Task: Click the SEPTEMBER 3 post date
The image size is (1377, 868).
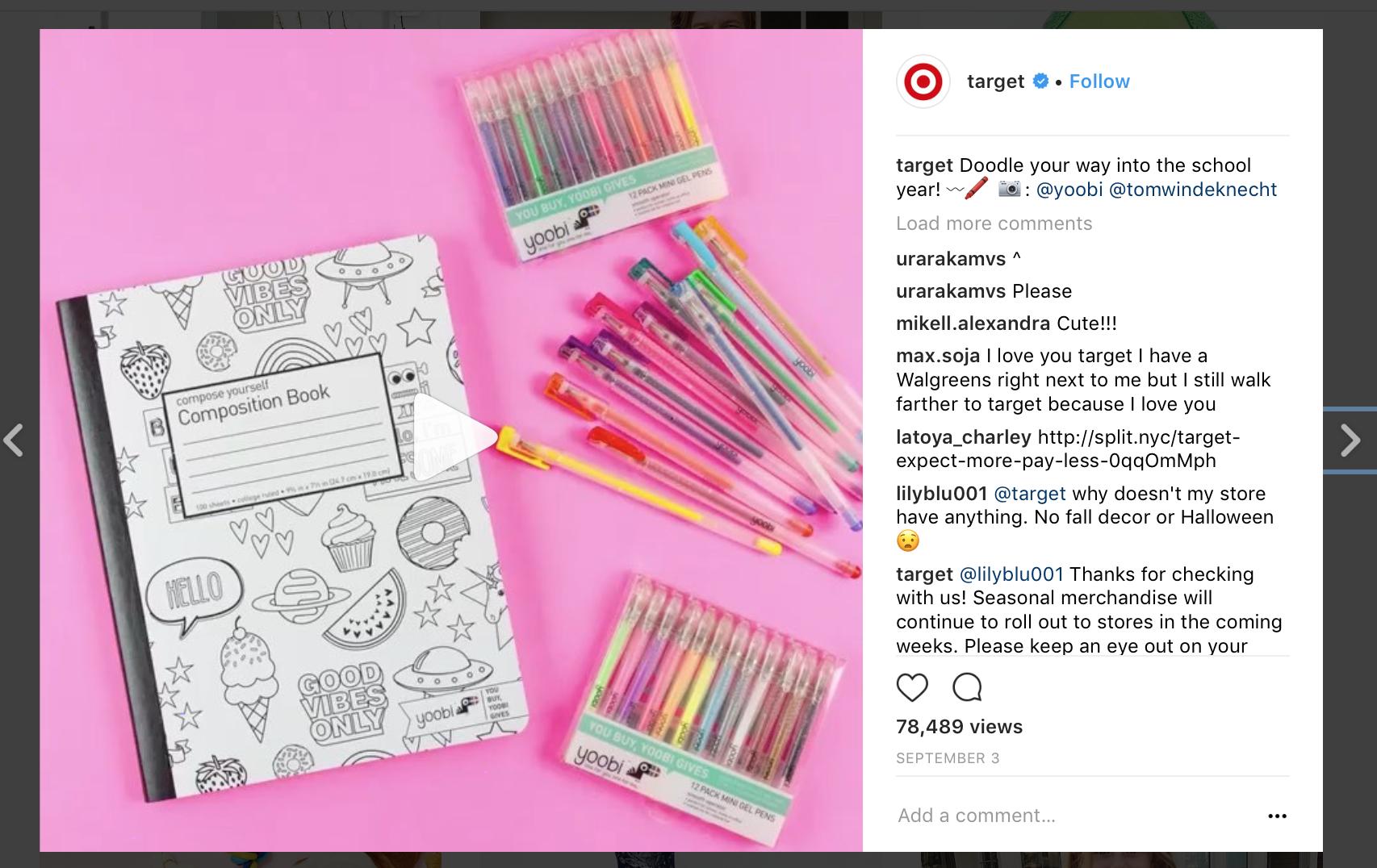Action: click(x=948, y=758)
